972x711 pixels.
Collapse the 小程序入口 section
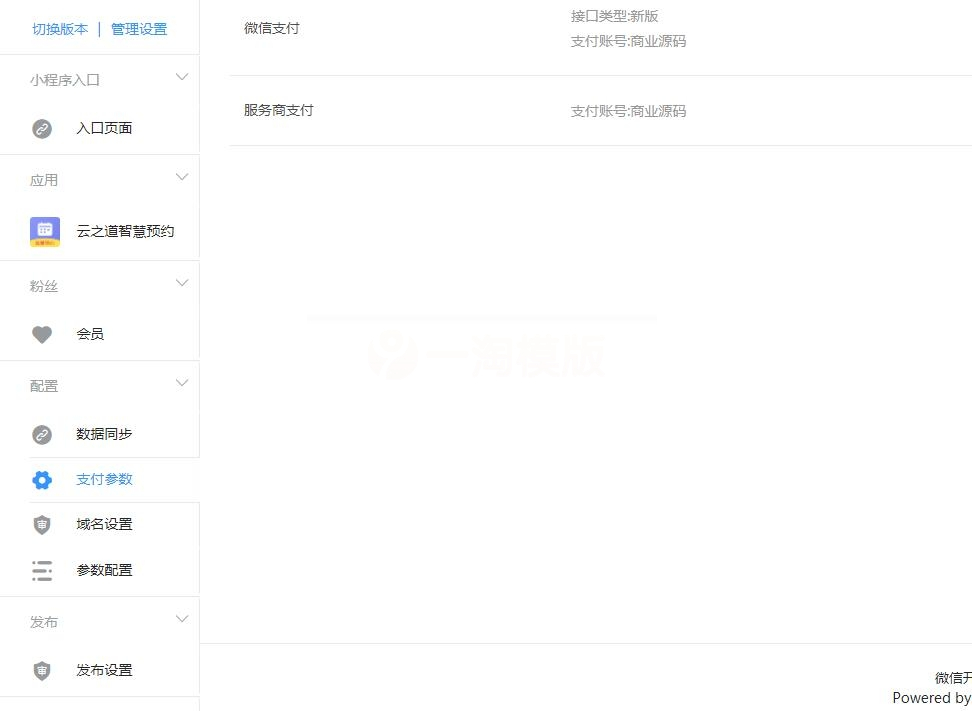click(182, 76)
